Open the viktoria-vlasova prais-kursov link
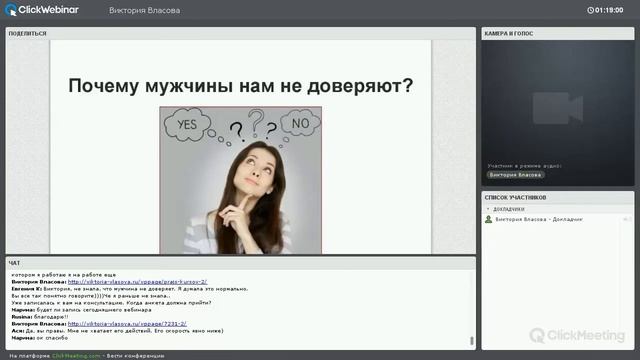Screen dimensions: 640x360 pyautogui.click(x=138, y=282)
